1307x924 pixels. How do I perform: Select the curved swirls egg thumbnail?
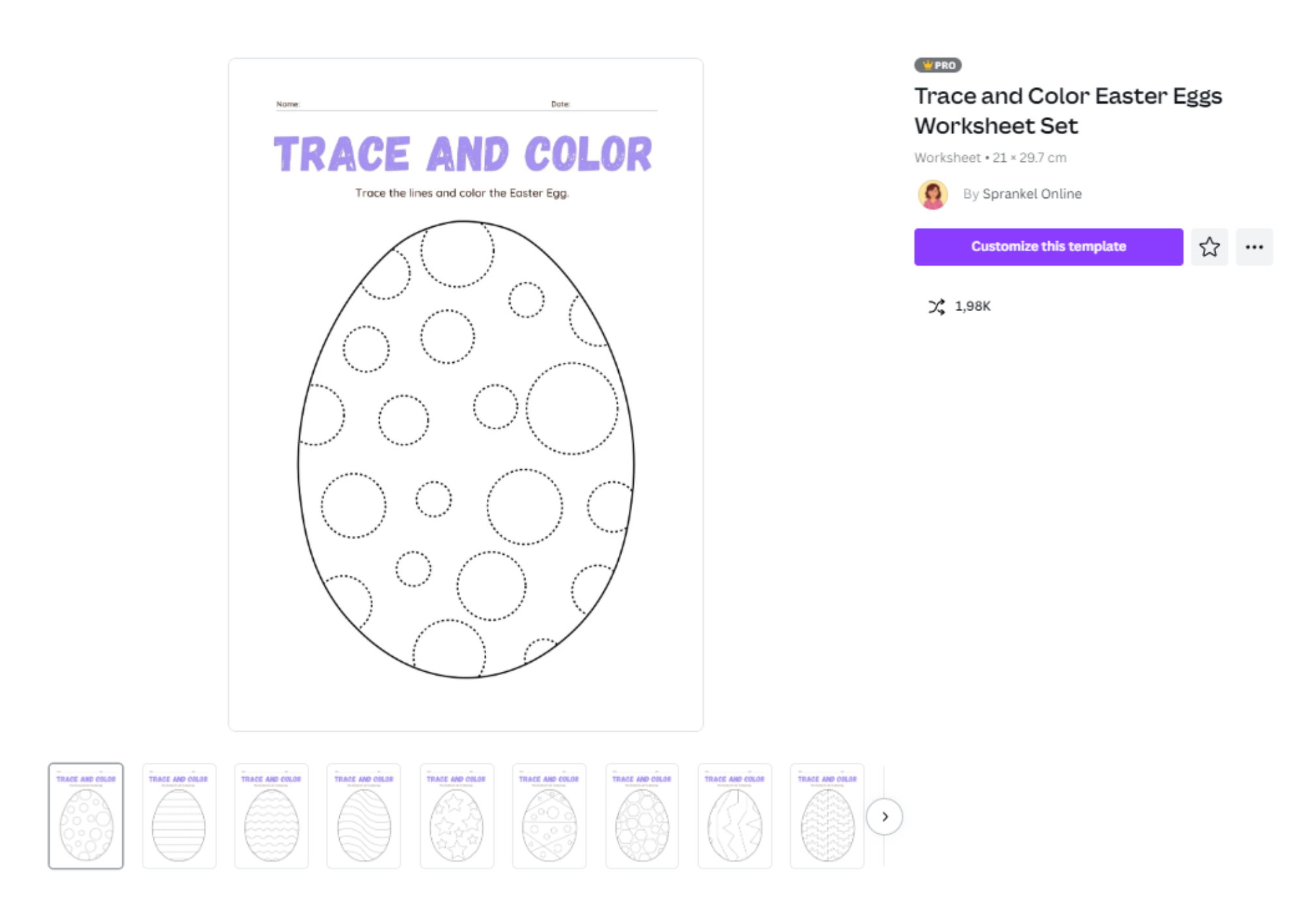364,816
